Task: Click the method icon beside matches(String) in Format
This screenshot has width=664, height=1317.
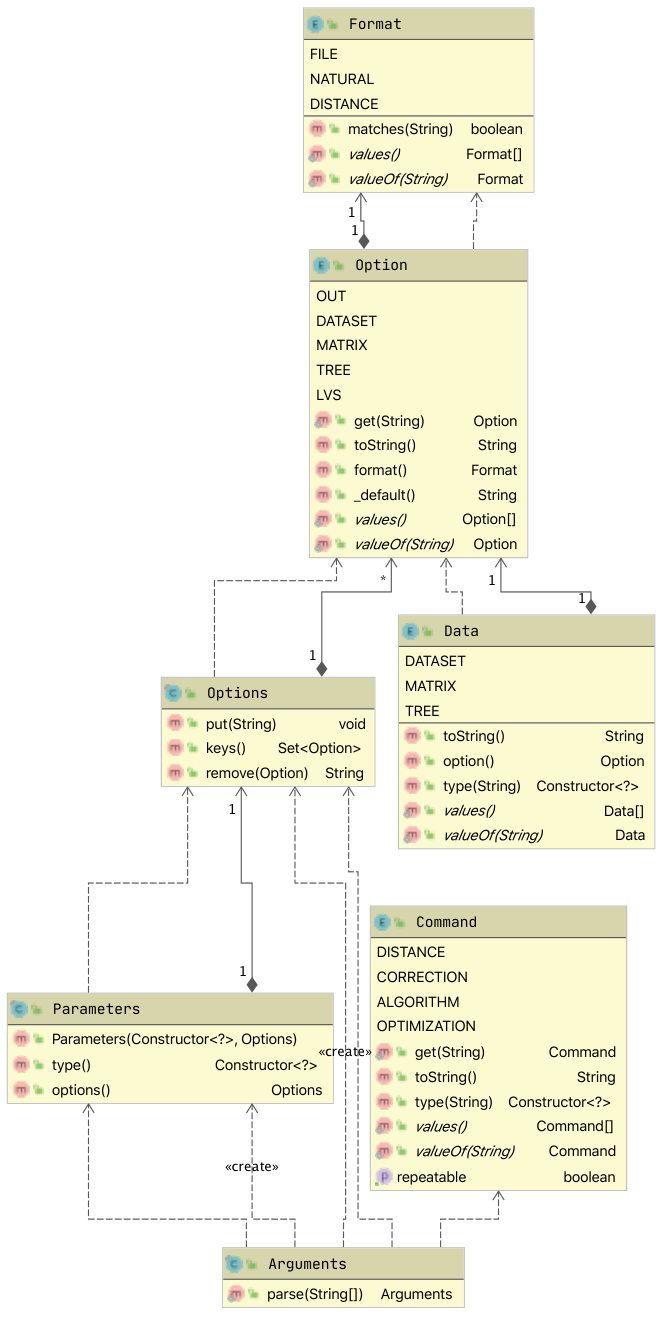Action: [x=316, y=129]
